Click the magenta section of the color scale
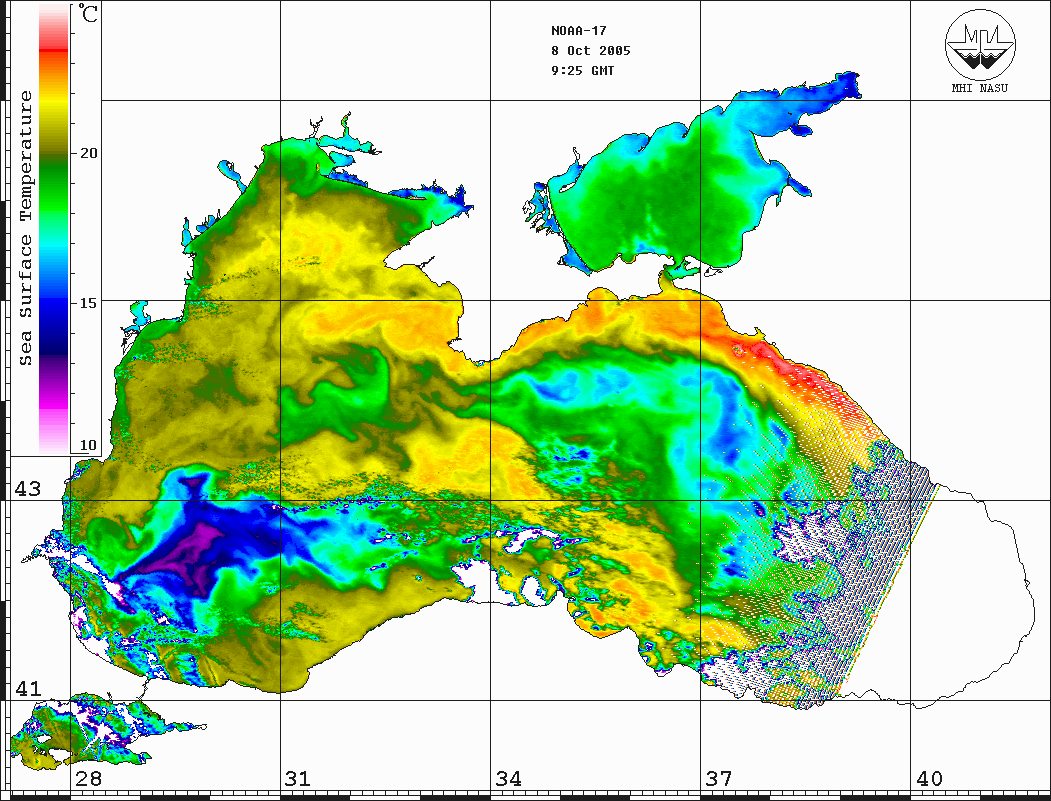The width and height of the screenshot is (1051, 801). 54,406
